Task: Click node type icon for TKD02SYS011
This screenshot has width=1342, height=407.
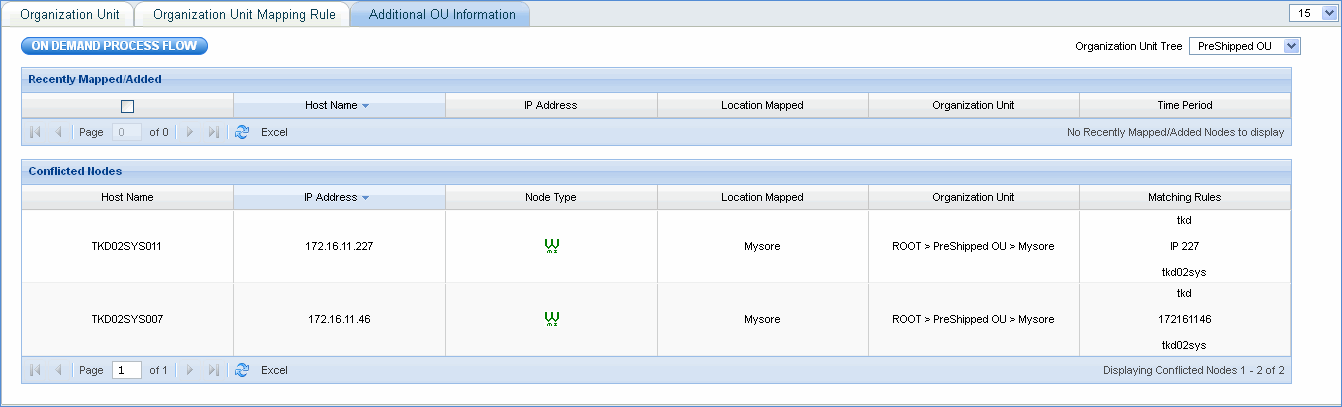Action: click(551, 246)
